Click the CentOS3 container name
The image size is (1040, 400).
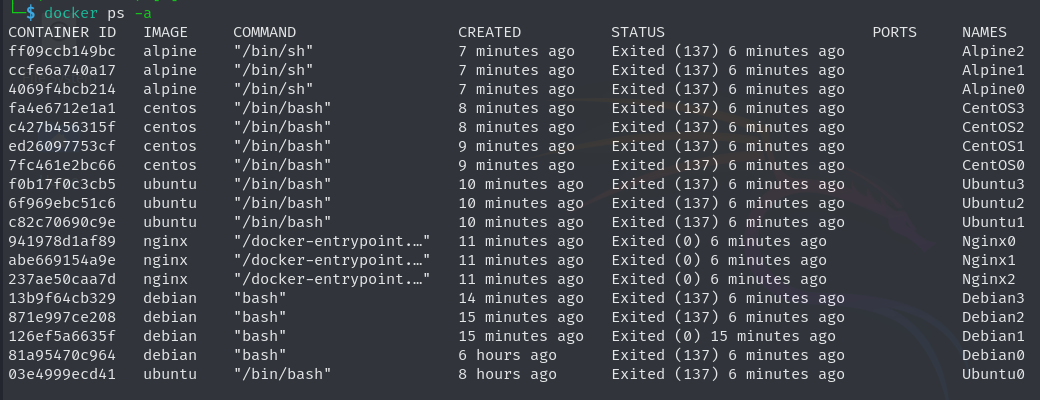(x=993, y=108)
